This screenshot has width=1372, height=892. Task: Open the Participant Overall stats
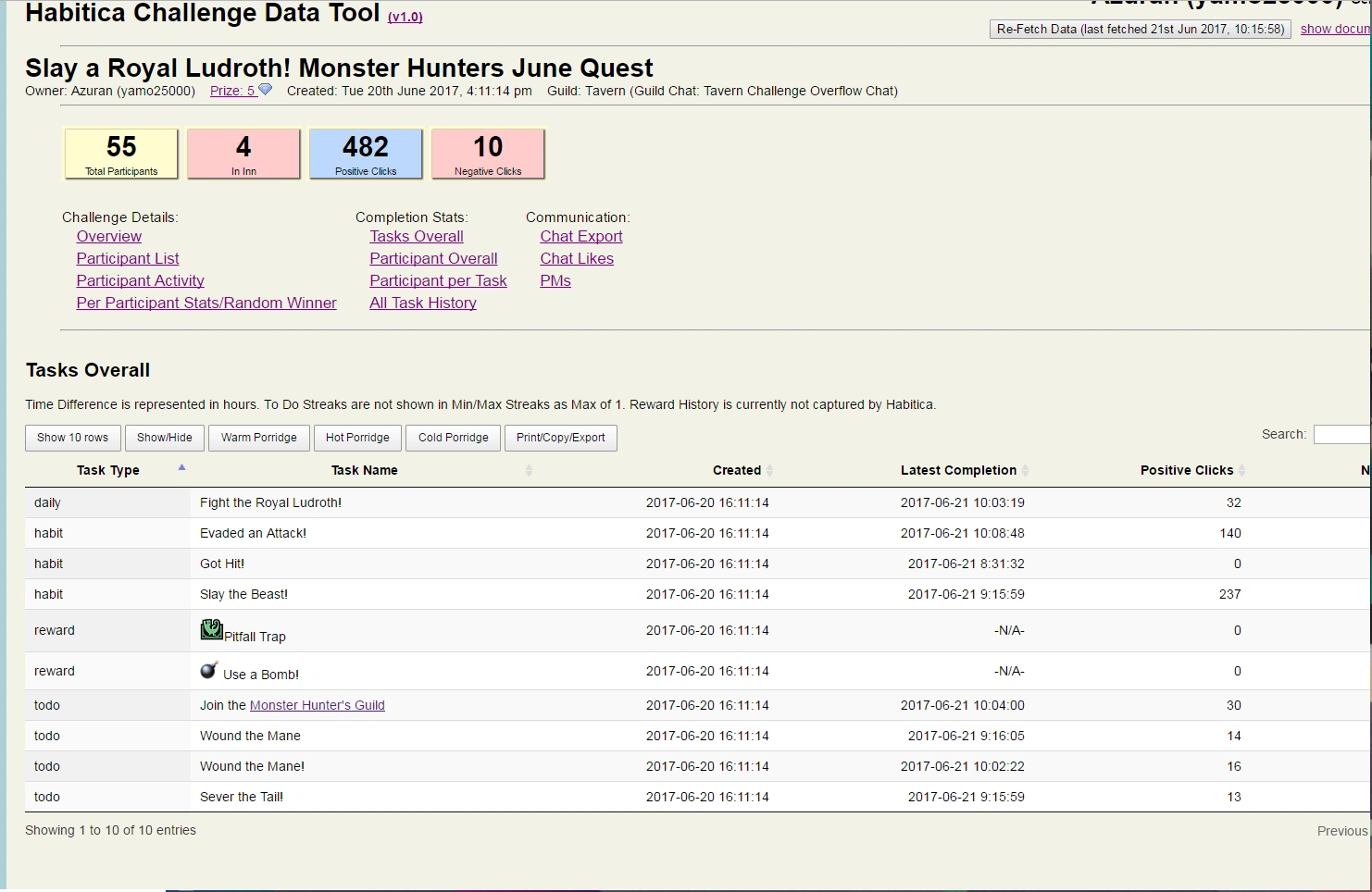tap(434, 258)
